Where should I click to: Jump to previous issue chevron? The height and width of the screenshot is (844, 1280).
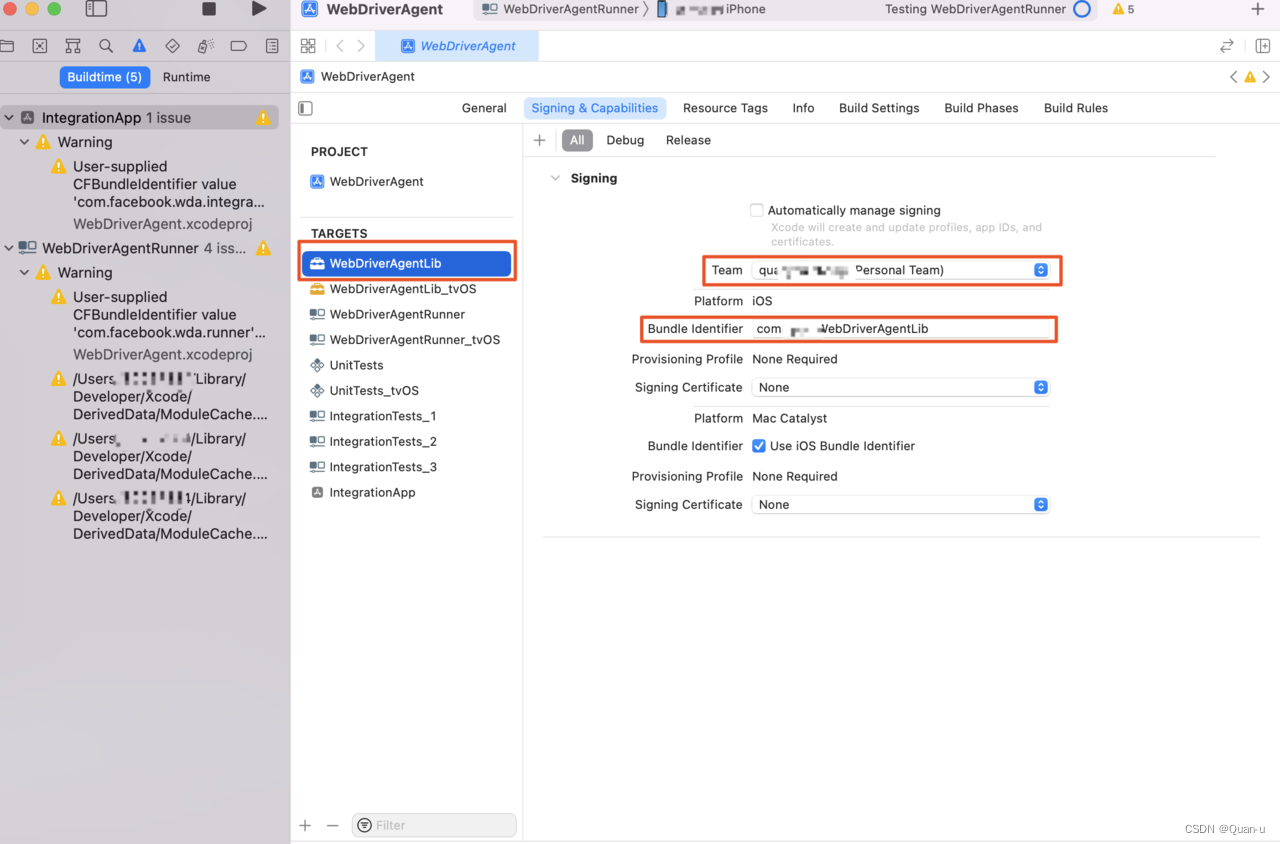1233,77
